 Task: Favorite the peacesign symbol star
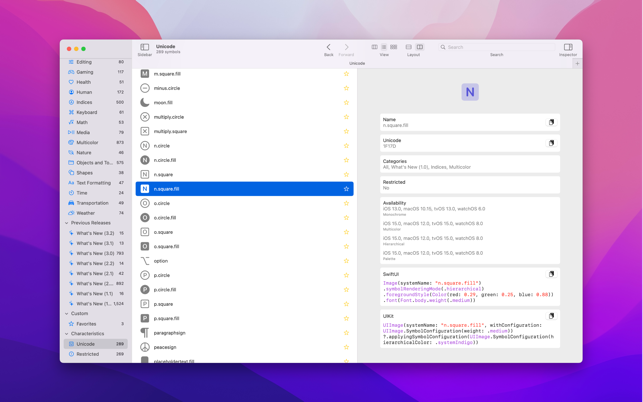[x=346, y=347]
